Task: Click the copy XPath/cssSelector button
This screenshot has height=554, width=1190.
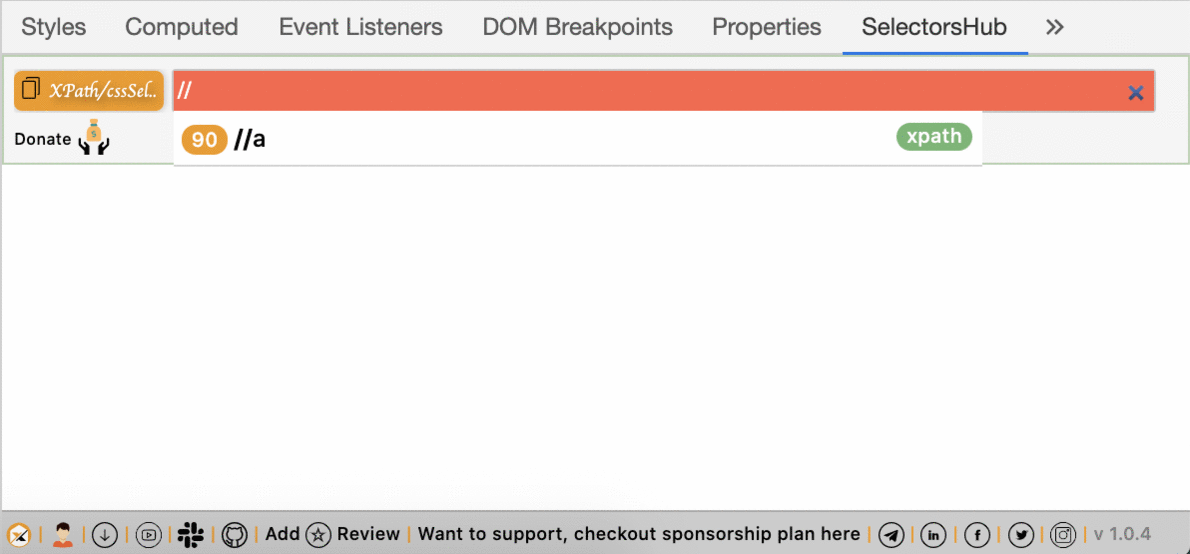Action: [89, 91]
